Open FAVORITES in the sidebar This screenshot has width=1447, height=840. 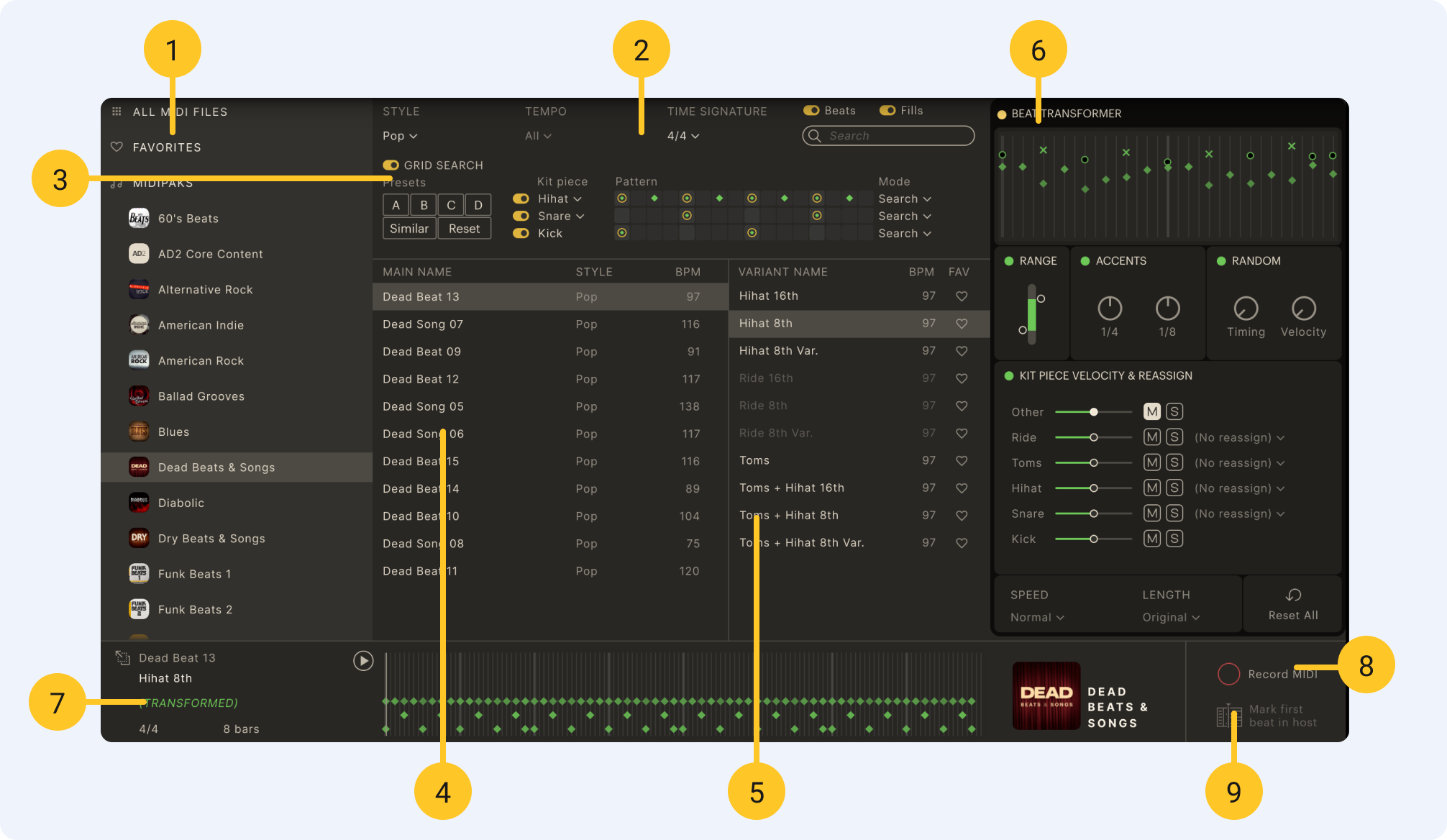click(x=166, y=147)
